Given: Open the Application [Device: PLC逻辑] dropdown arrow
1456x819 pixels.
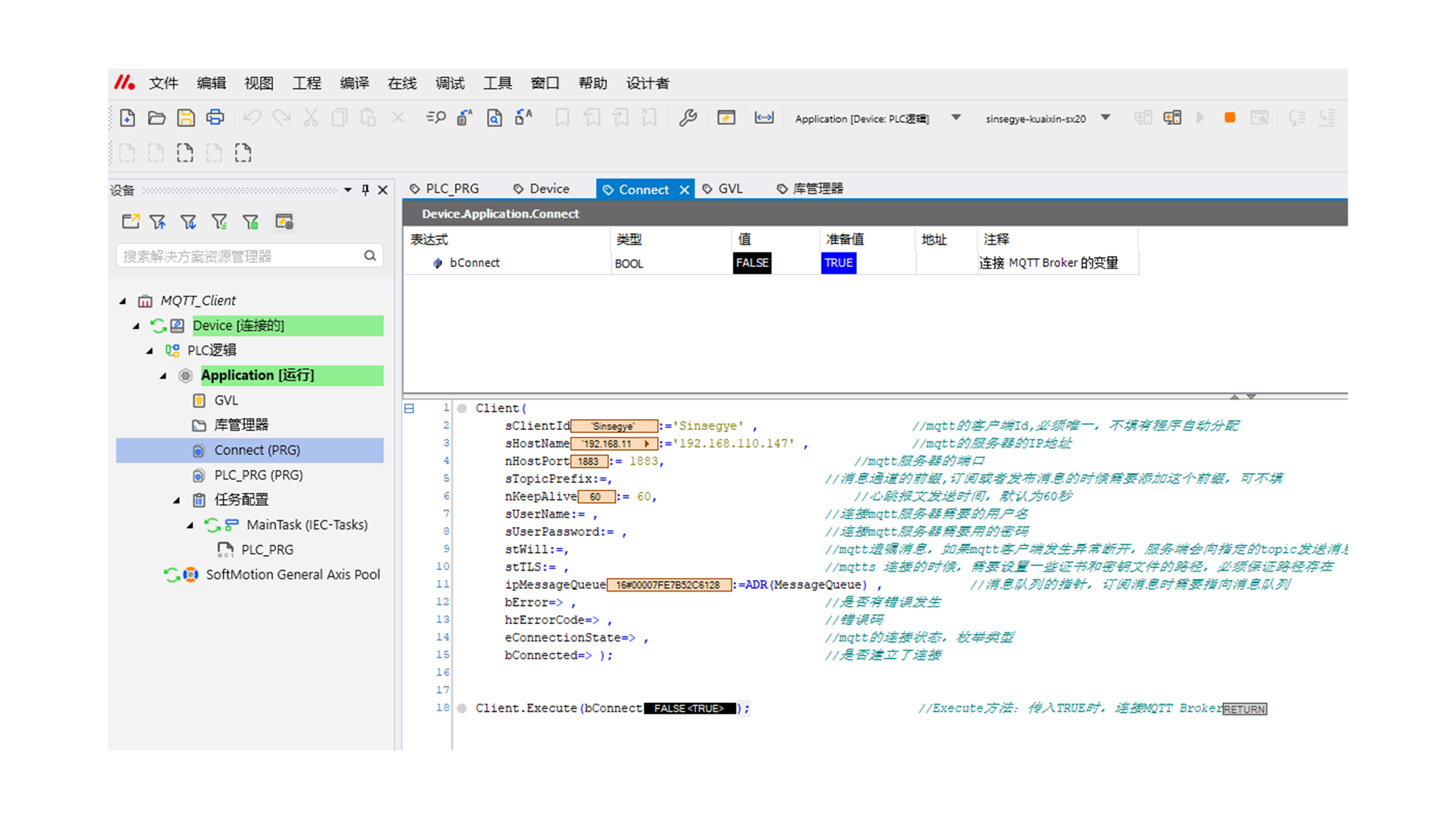Looking at the screenshot, I should point(956,118).
